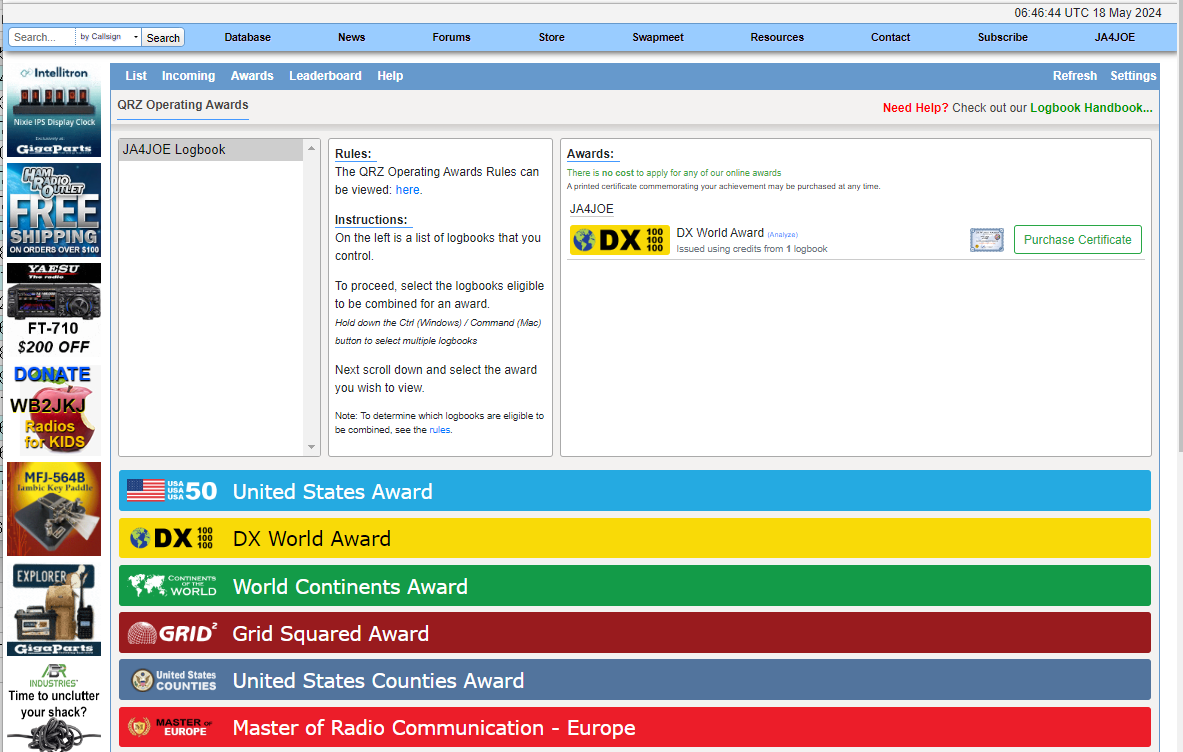Open the 'by Callsign' search dropdown

109,37
